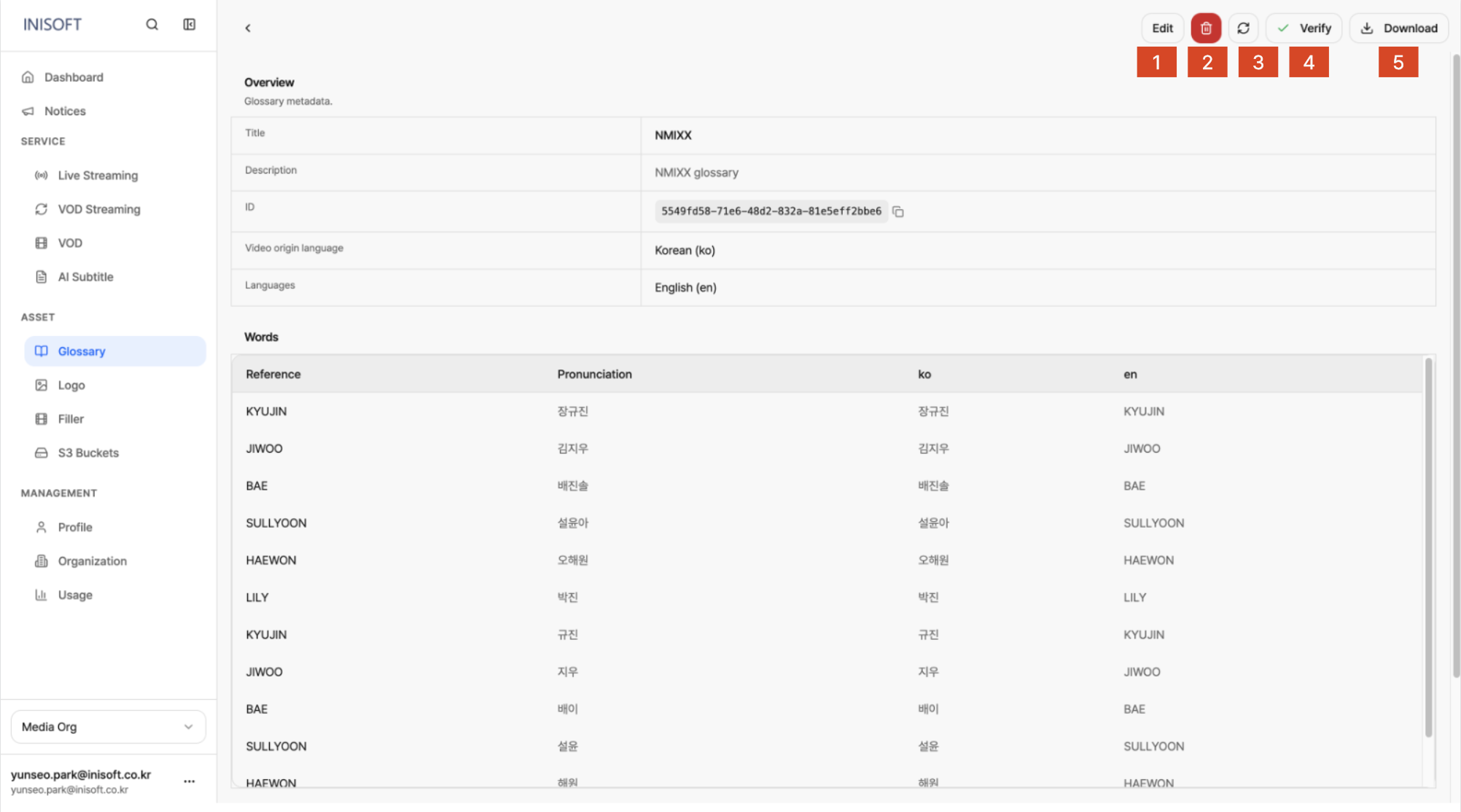Click the Pronunciation column header
Image resolution: width=1461 pixels, height=812 pixels.
click(595, 374)
